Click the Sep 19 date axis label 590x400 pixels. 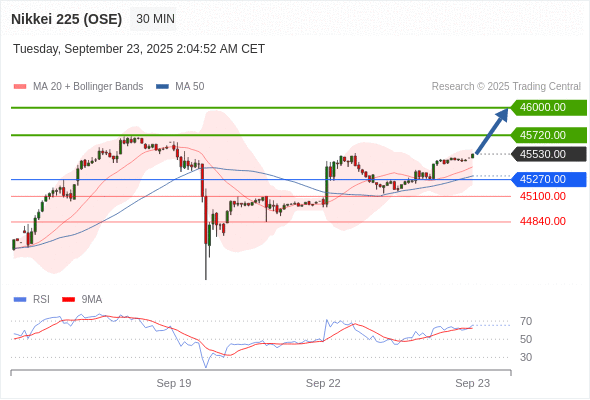174,383
